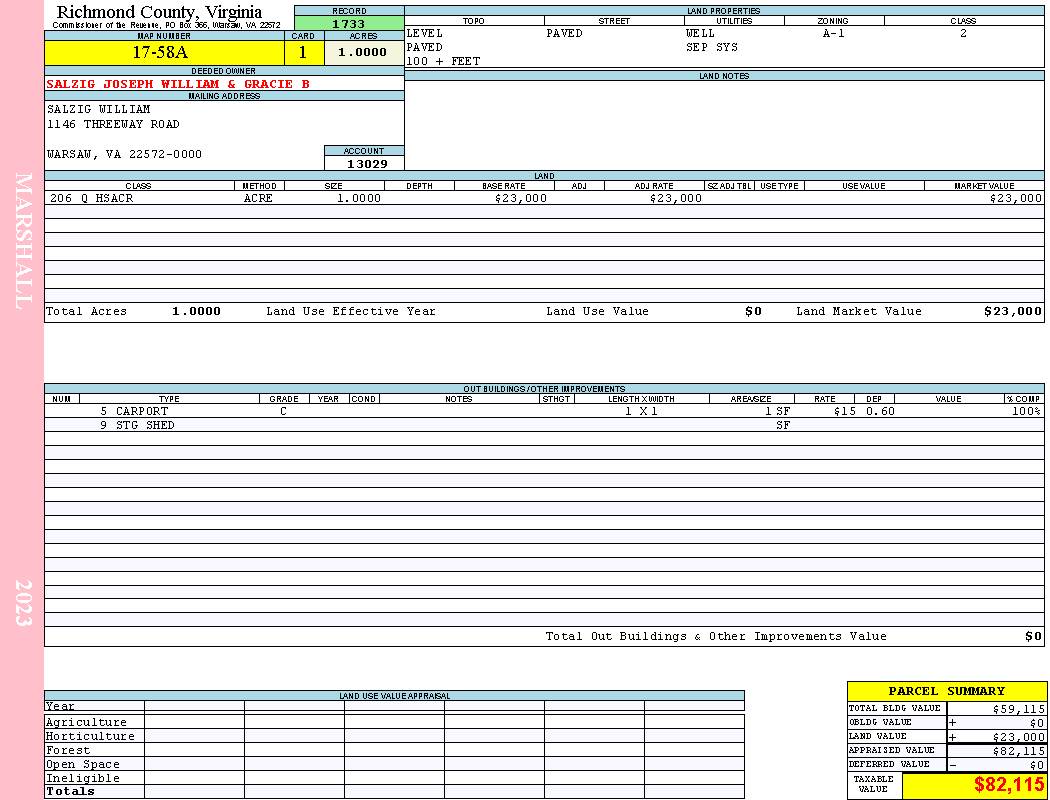The image size is (1050, 800).
Task: Click Total Acres value 1.0000
Action: click(x=196, y=311)
